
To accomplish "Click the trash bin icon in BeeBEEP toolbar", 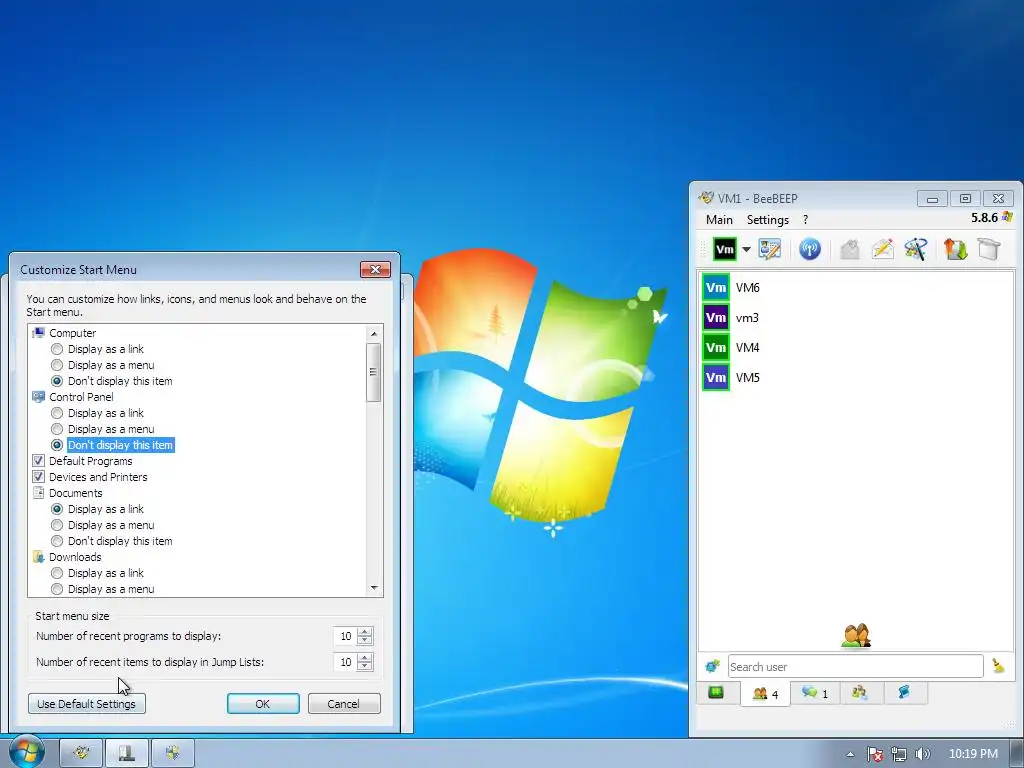I will pyautogui.click(x=989, y=249).
